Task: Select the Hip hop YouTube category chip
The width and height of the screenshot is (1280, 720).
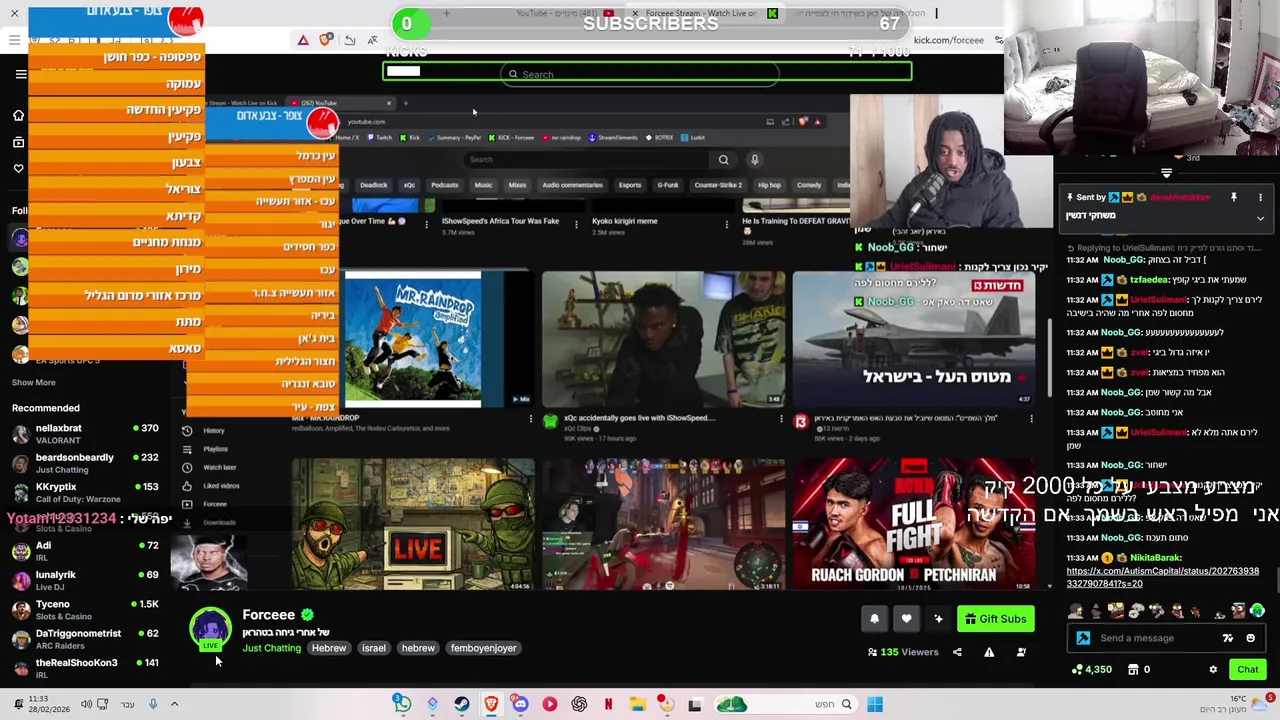Action: (769, 185)
